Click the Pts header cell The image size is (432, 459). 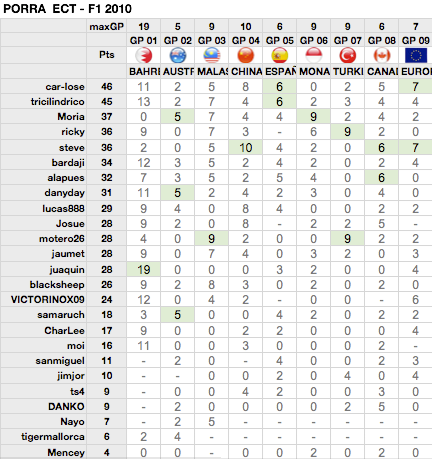coord(107,55)
